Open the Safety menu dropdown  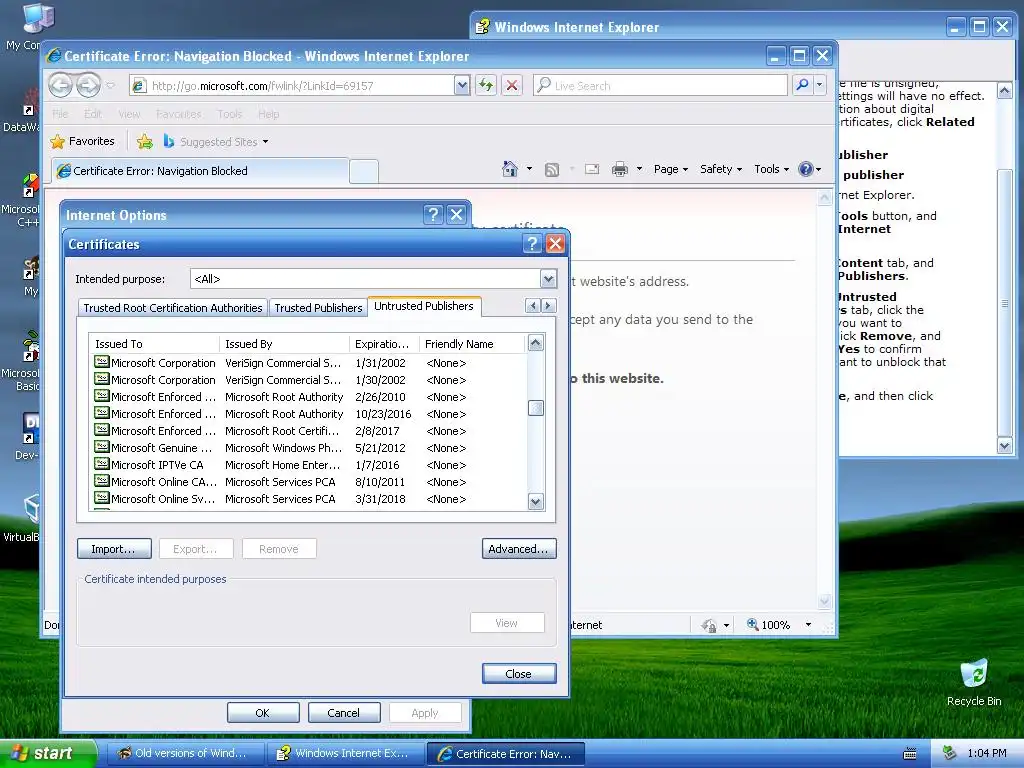(721, 169)
